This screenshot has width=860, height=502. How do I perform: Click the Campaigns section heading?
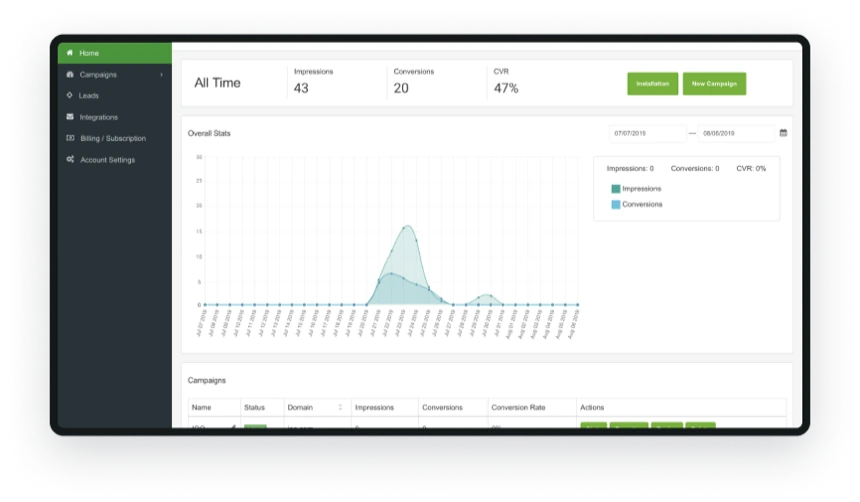coord(207,380)
